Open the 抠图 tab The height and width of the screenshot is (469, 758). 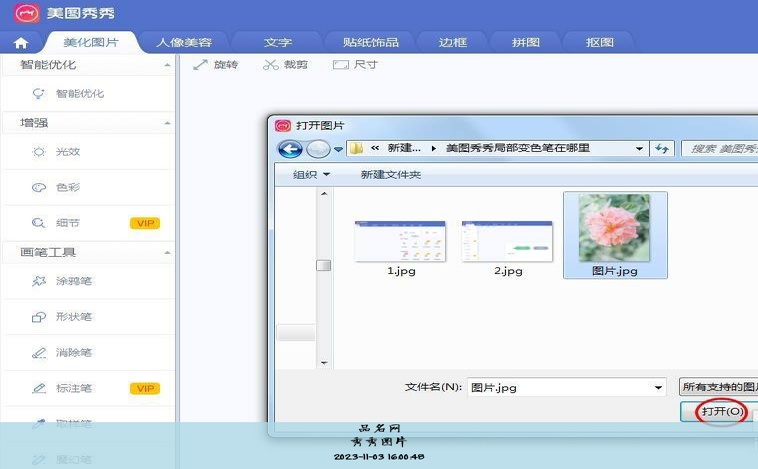click(x=599, y=43)
